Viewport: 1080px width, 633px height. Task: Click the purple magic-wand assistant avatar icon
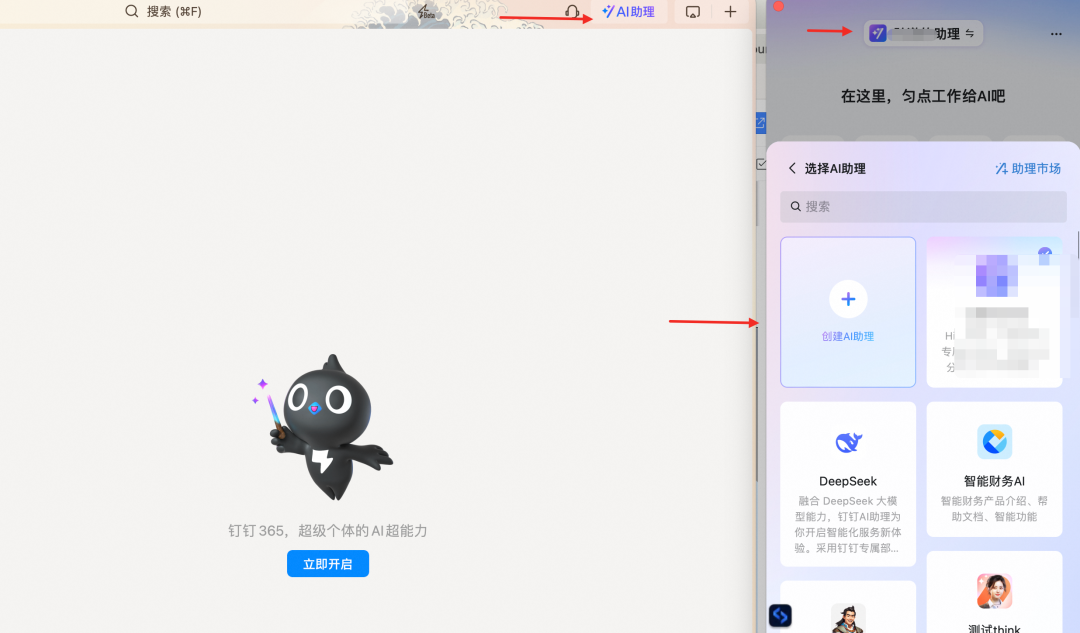(x=878, y=33)
